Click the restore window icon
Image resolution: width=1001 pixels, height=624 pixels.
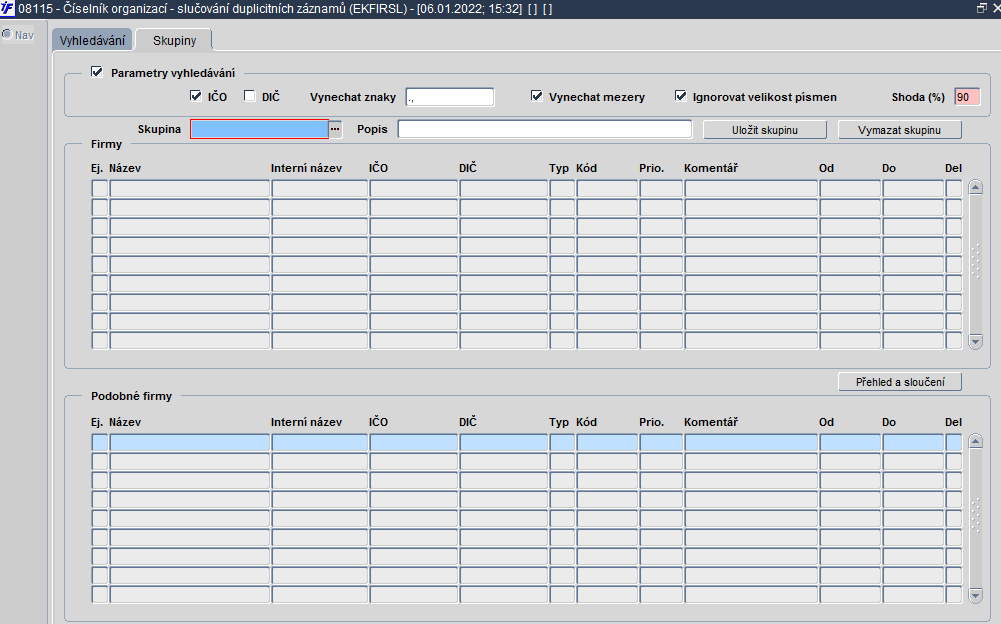pyautogui.click(x=981, y=8)
